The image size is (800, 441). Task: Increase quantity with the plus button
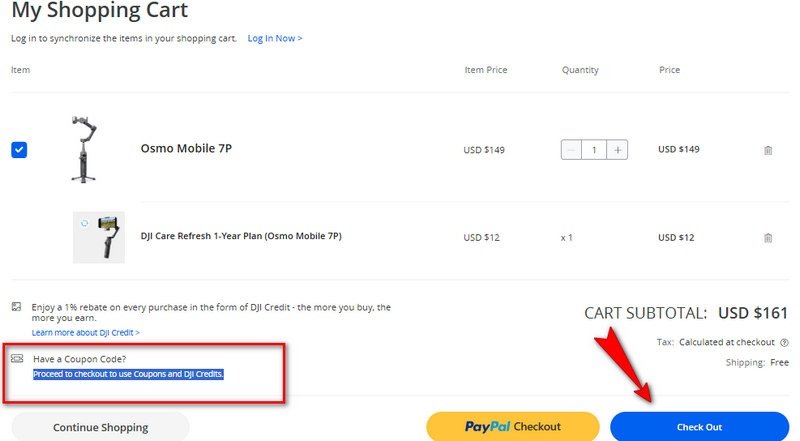pyautogui.click(x=619, y=150)
